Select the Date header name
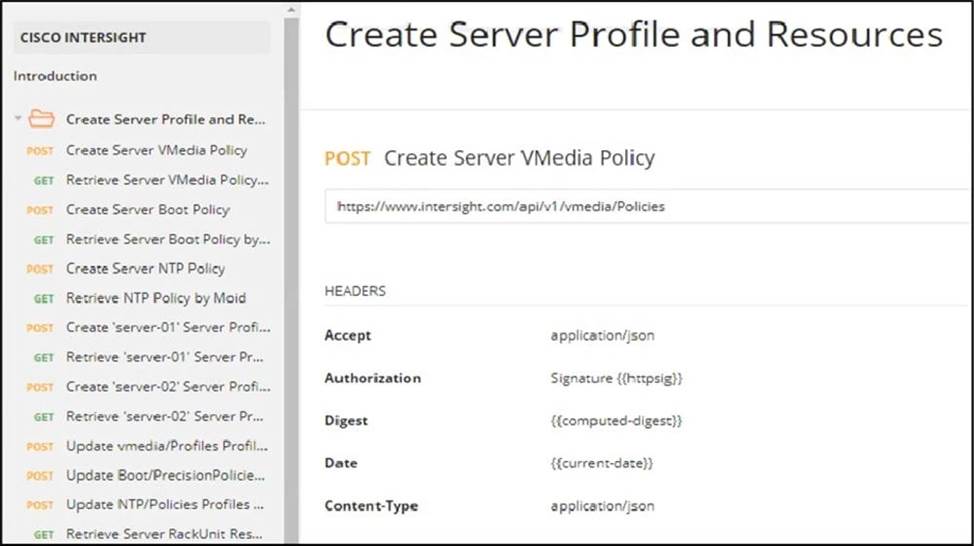 (x=340, y=463)
